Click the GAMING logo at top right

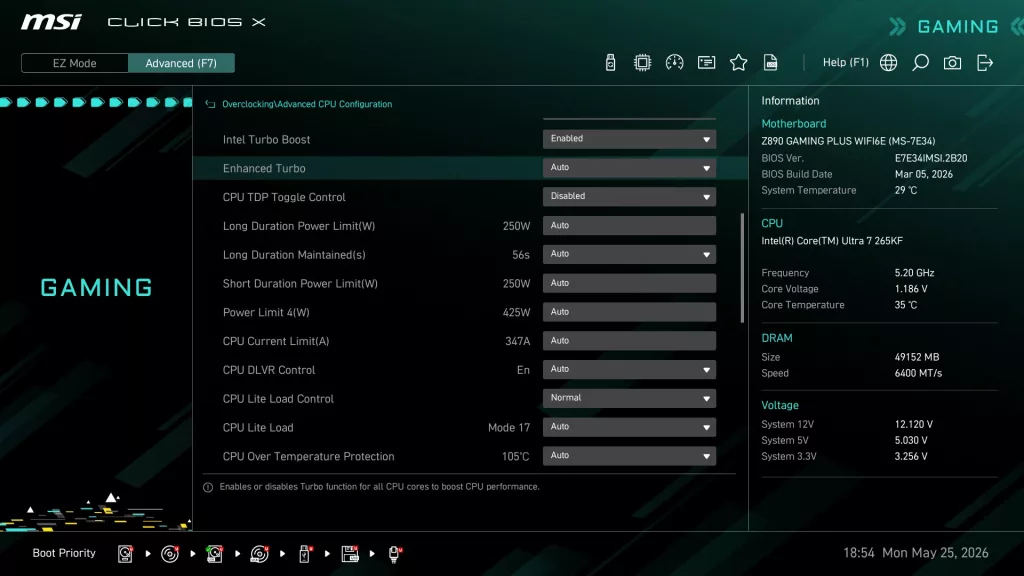tap(957, 27)
